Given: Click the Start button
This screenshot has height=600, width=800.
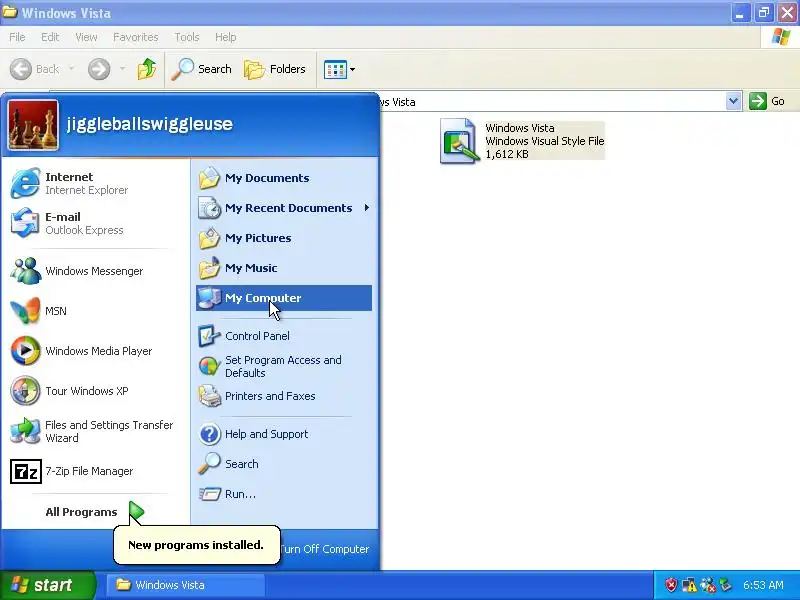Looking at the screenshot, I should (48, 585).
